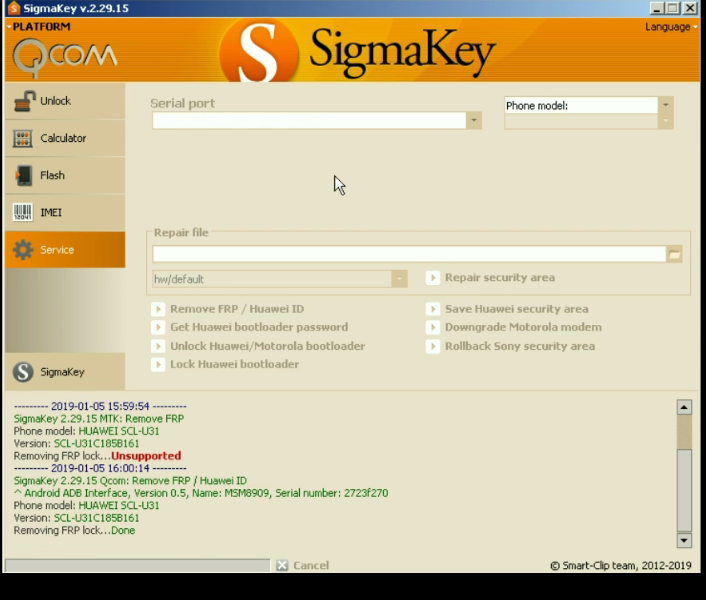Click Unlock Huawei/Motorola bootloader
Screen dimensions: 706x600
tap(267, 346)
